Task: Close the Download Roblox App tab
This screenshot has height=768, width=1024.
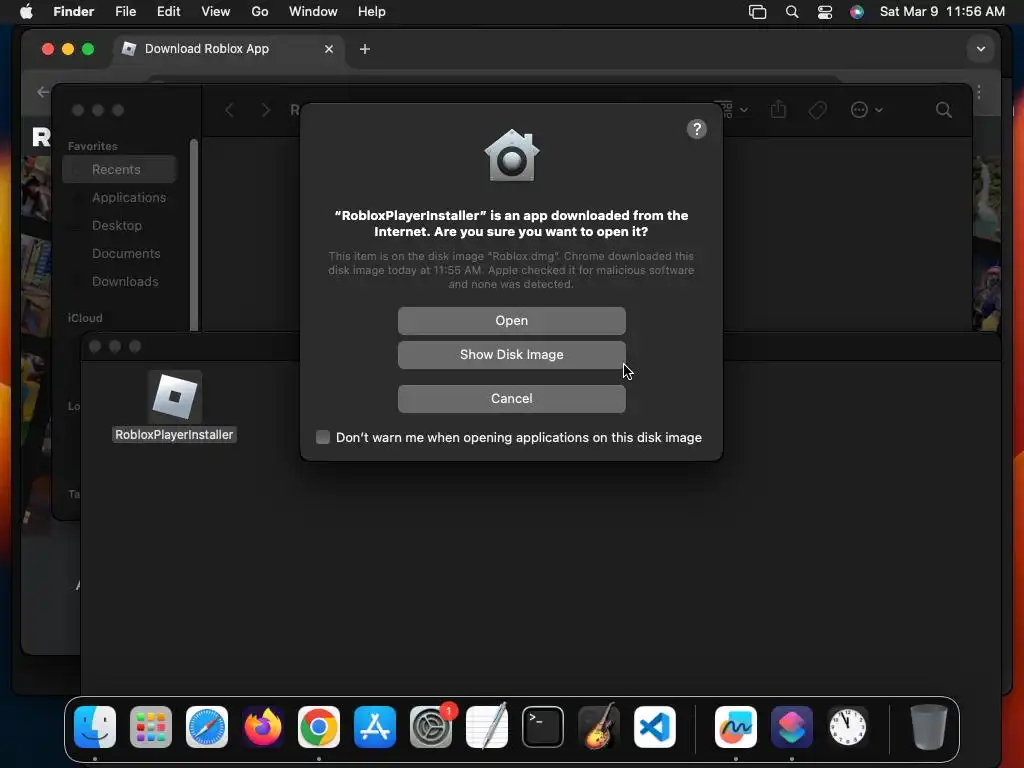Action: pos(328,49)
